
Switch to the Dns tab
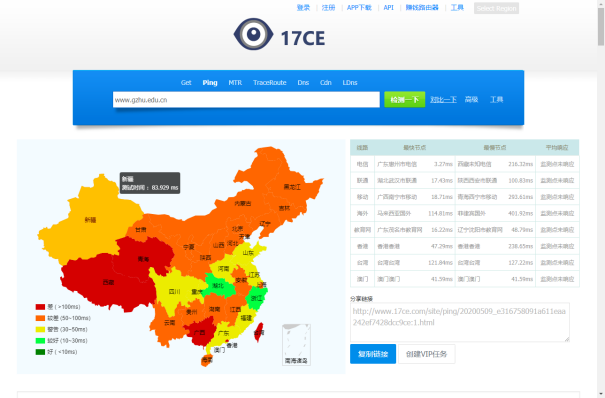[x=303, y=83]
